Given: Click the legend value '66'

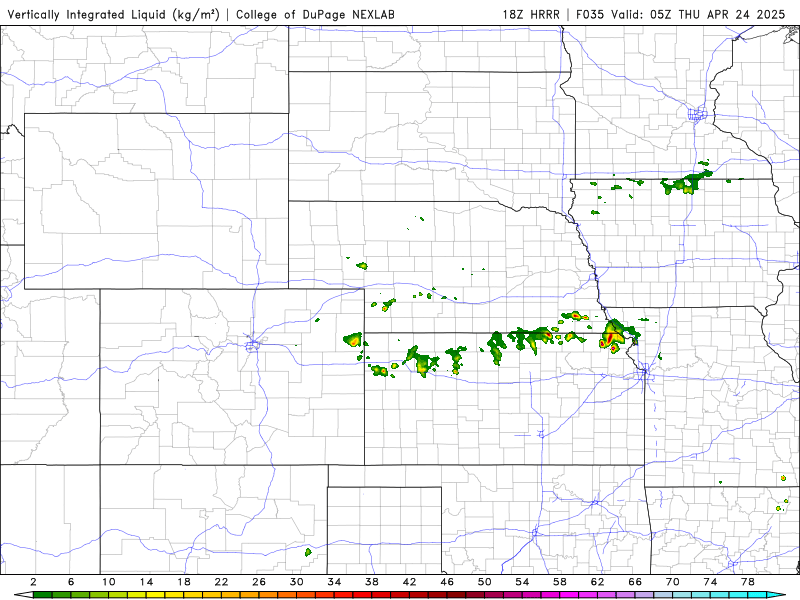Looking at the screenshot, I should pyautogui.click(x=635, y=582).
